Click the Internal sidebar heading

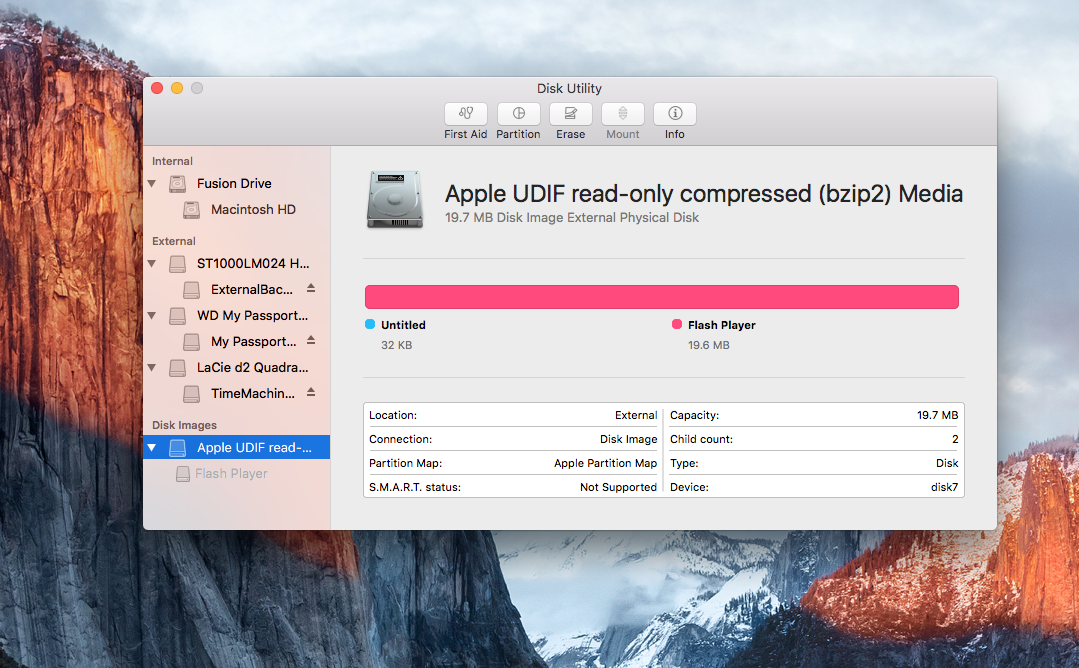pyautogui.click(x=172, y=161)
